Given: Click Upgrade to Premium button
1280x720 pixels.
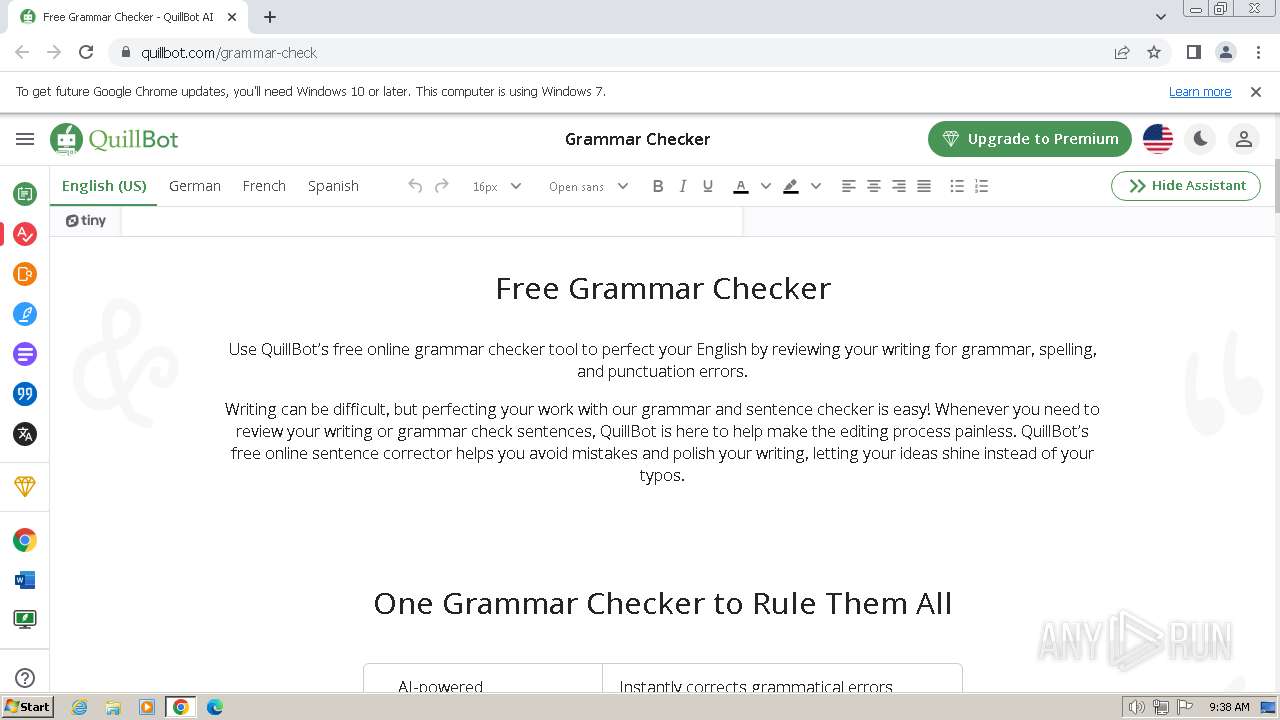Looking at the screenshot, I should click(x=1030, y=139).
